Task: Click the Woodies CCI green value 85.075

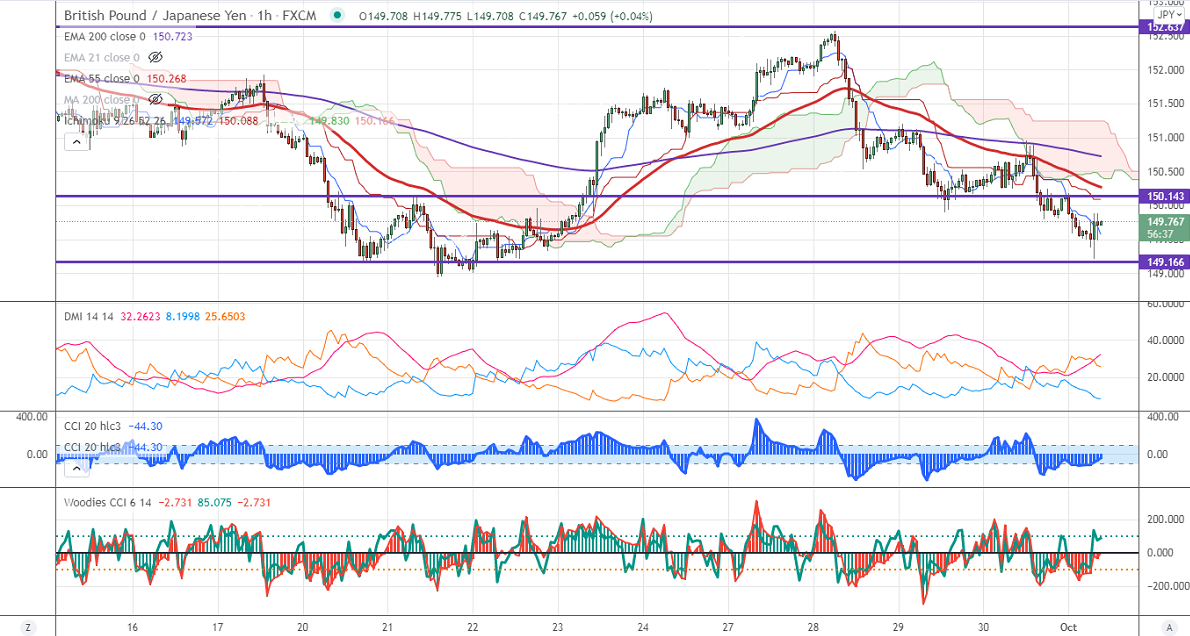Action: point(215,502)
